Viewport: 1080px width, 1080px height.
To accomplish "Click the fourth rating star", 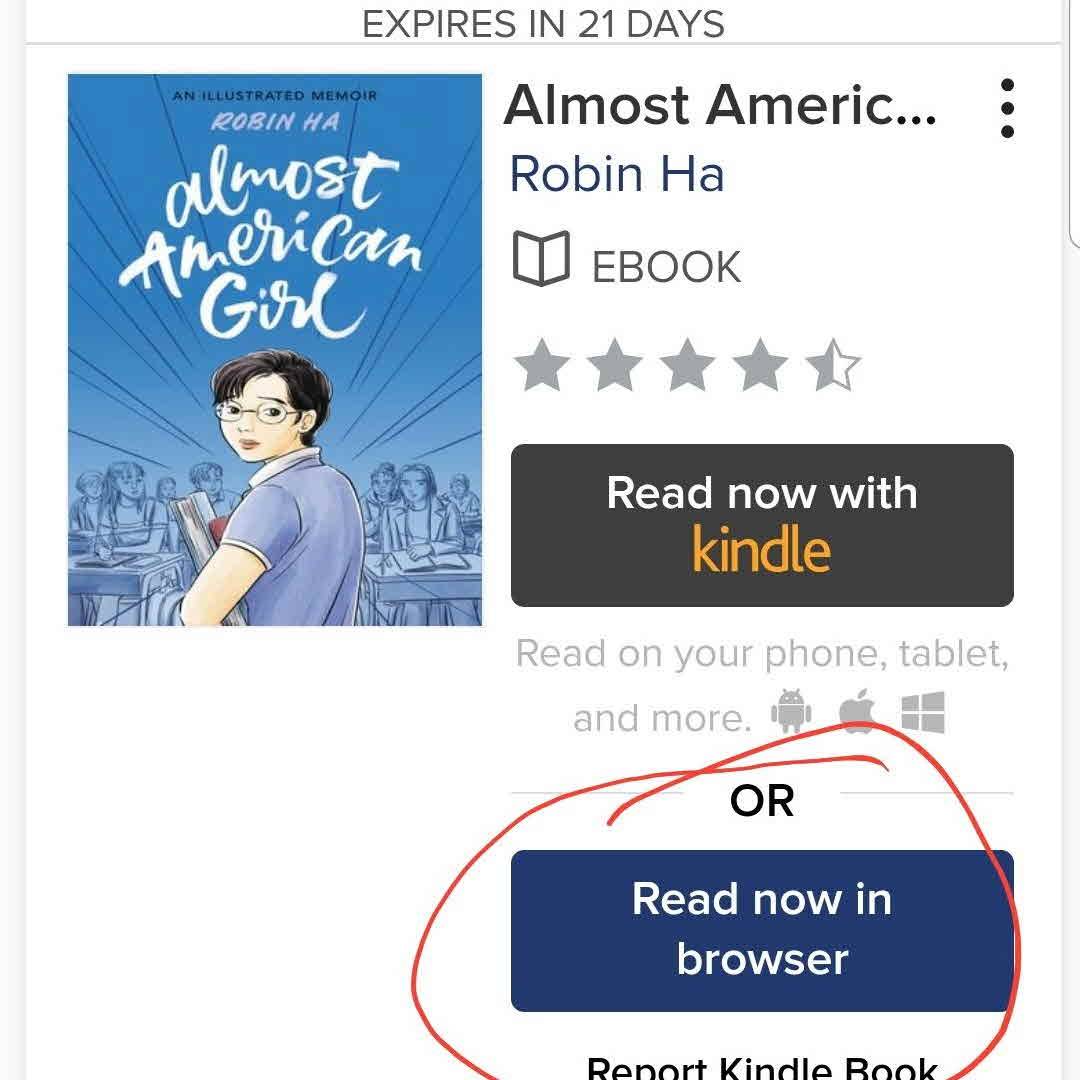I will (760, 365).
